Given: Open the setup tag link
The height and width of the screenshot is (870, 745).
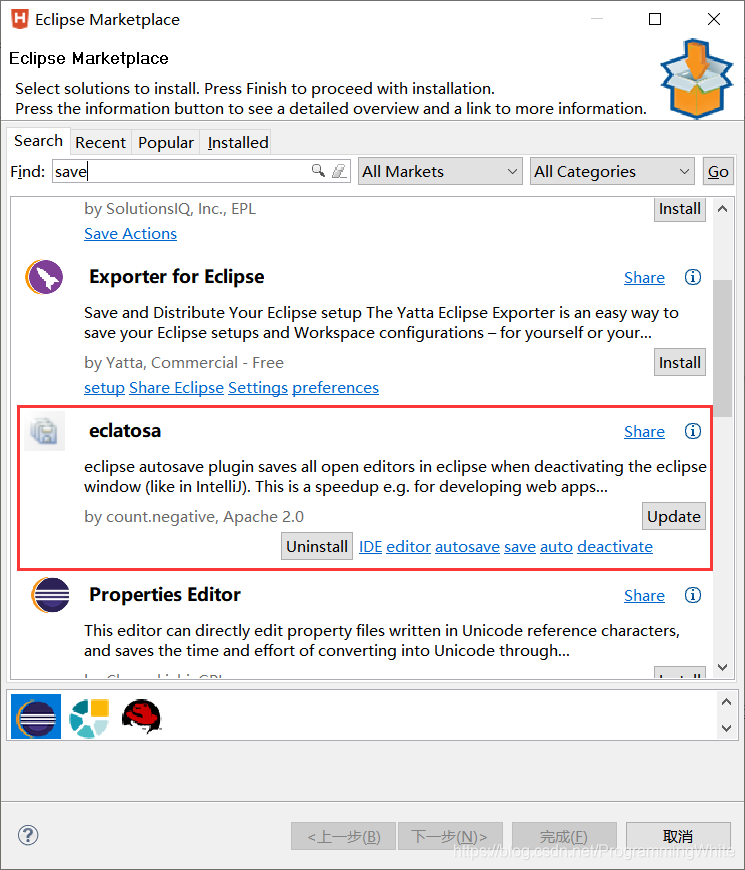Looking at the screenshot, I should [x=104, y=387].
